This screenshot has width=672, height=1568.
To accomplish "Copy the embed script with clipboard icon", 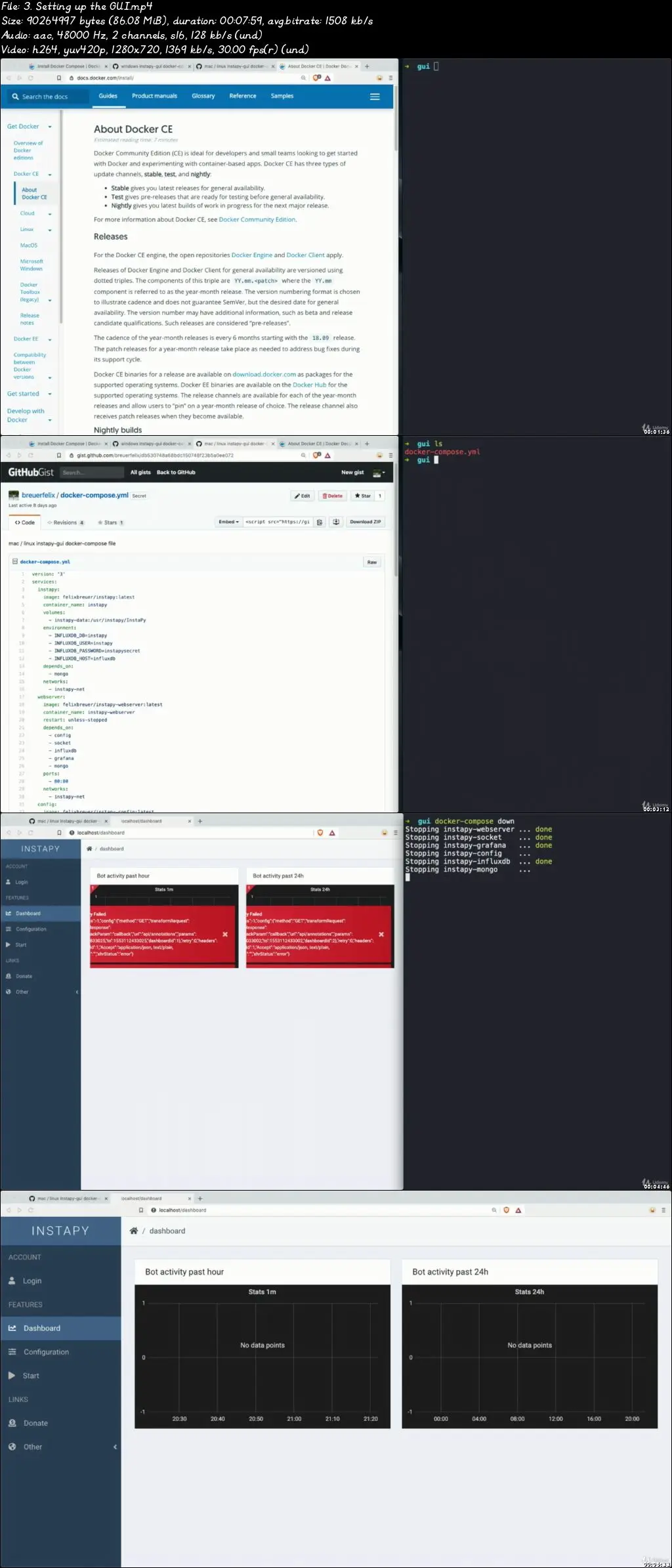I will point(320,522).
